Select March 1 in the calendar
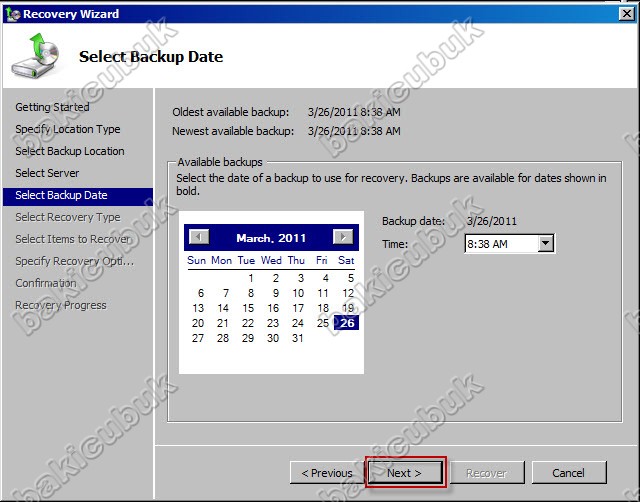 pos(251,278)
